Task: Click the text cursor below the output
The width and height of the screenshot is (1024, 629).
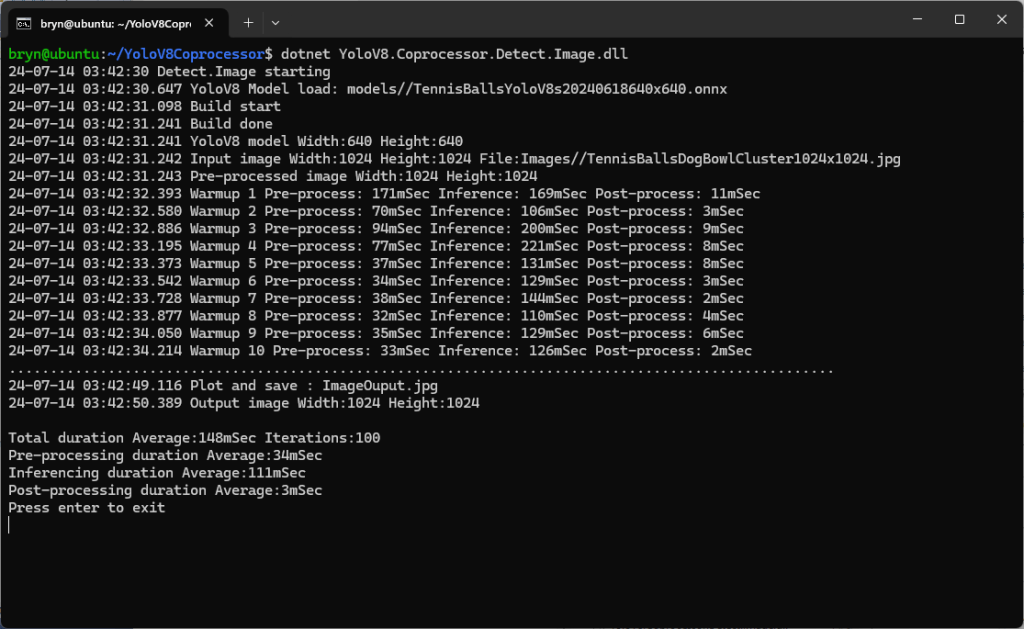Action: [9, 525]
